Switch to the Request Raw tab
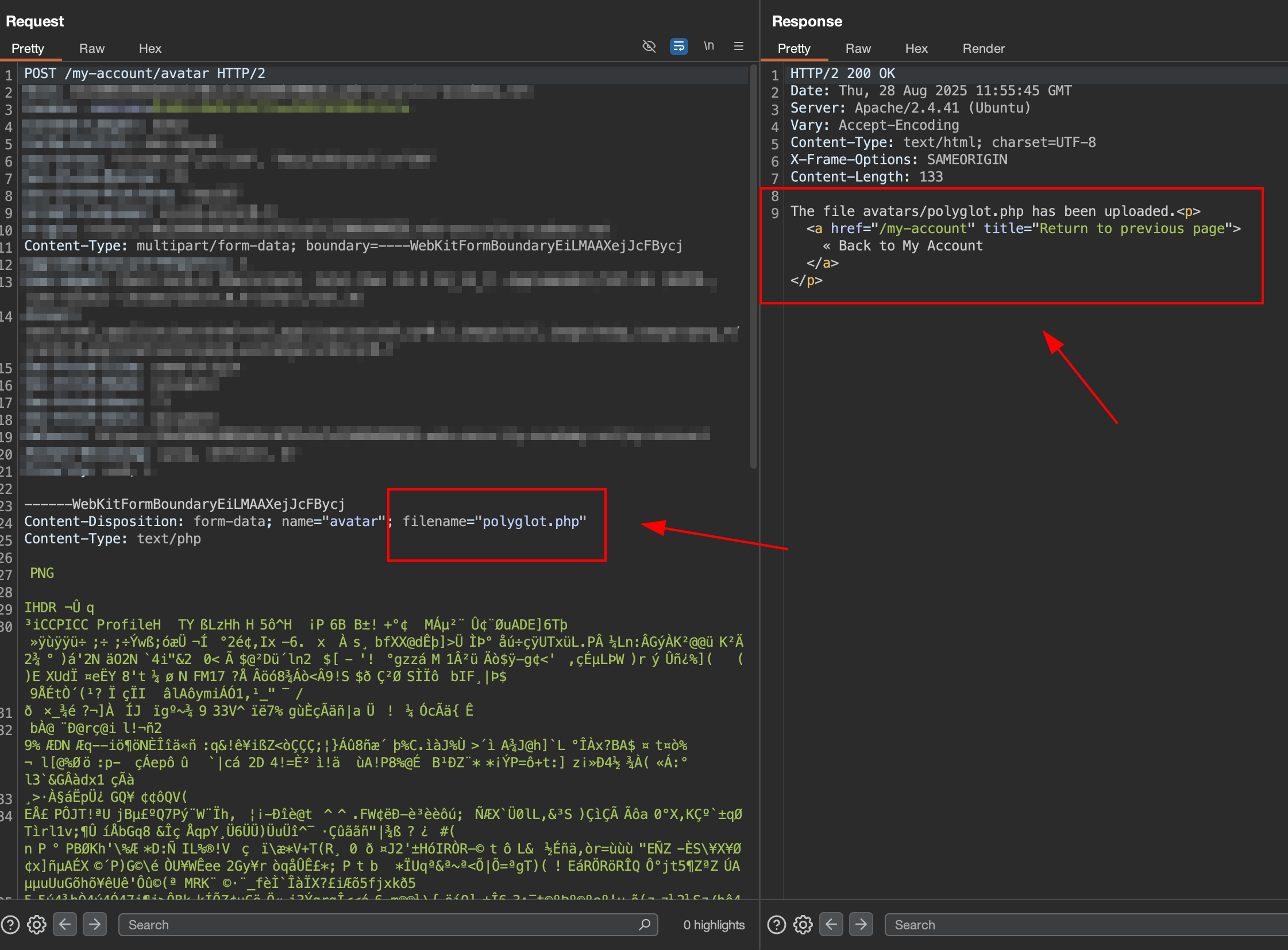The width and height of the screenshot is (1288, 950). [91, 48]
